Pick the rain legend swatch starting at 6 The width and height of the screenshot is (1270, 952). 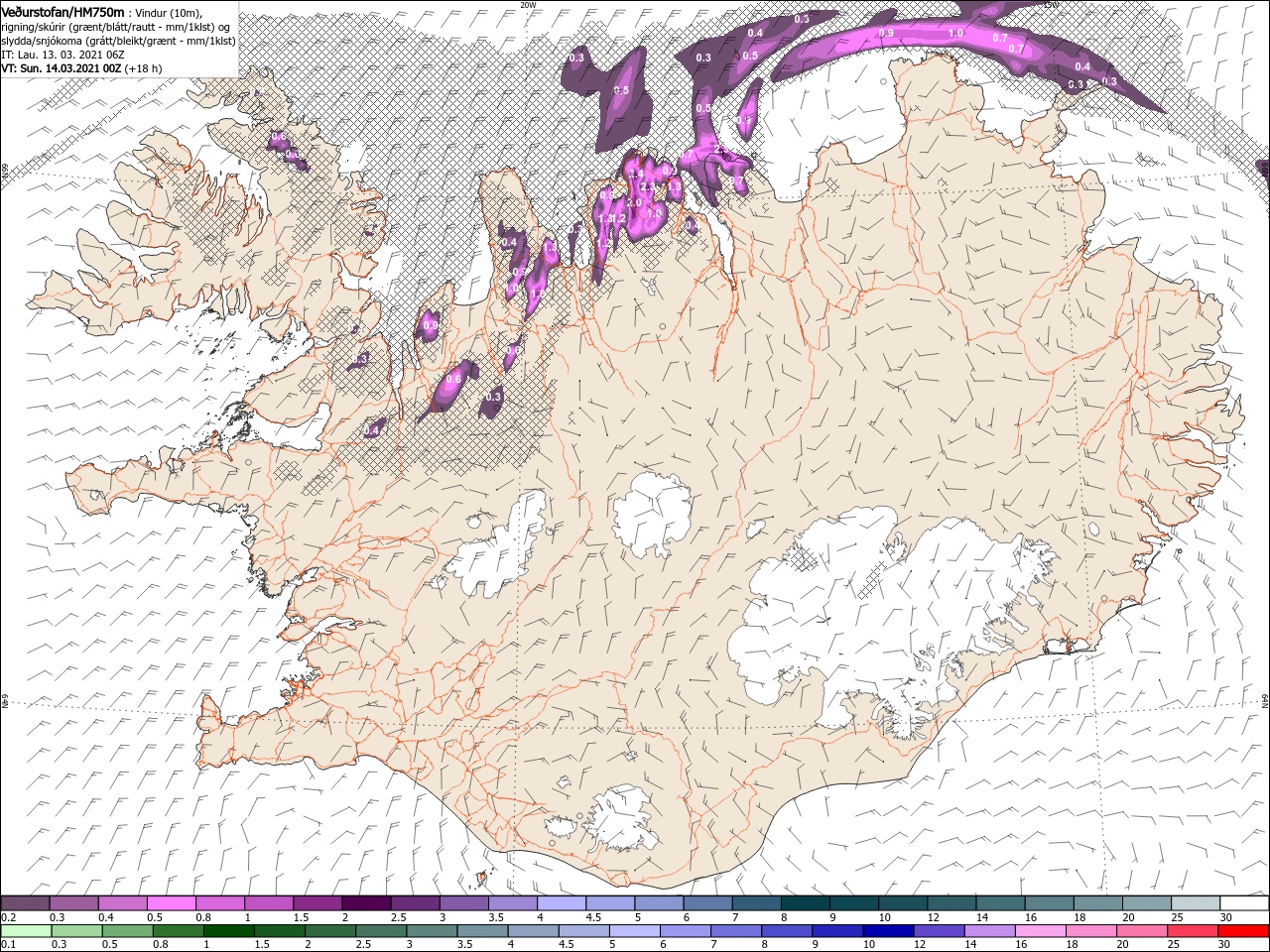pyautogui.click(x=686, y=931)
